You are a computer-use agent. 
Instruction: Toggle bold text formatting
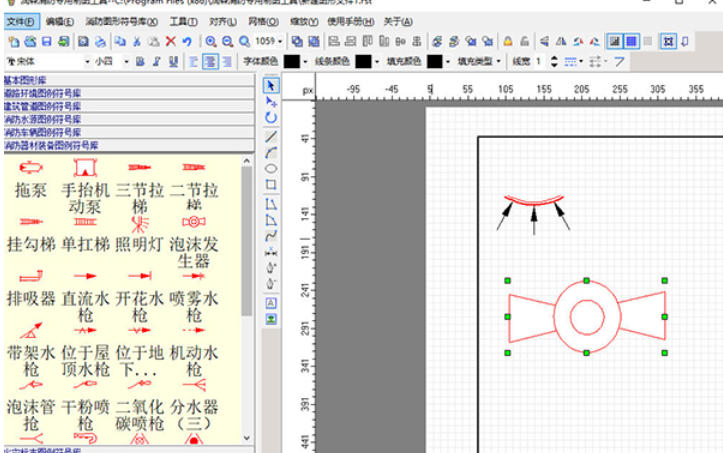coord(139,61)
